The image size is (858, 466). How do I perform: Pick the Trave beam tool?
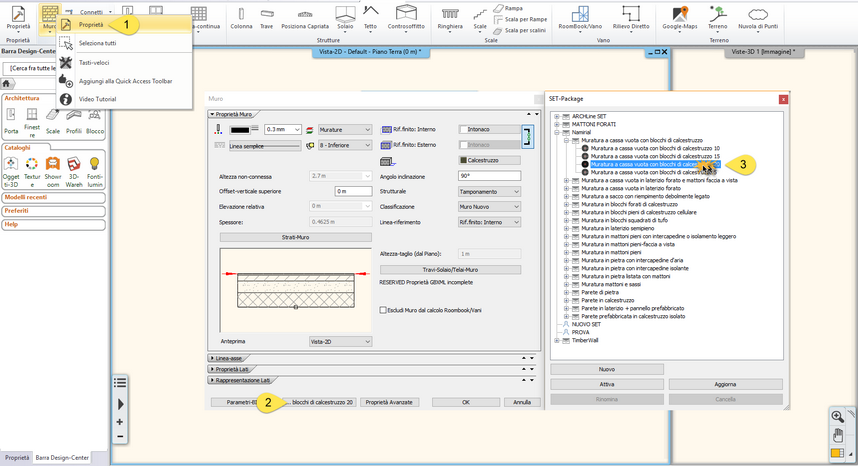[x=266, y=17]
